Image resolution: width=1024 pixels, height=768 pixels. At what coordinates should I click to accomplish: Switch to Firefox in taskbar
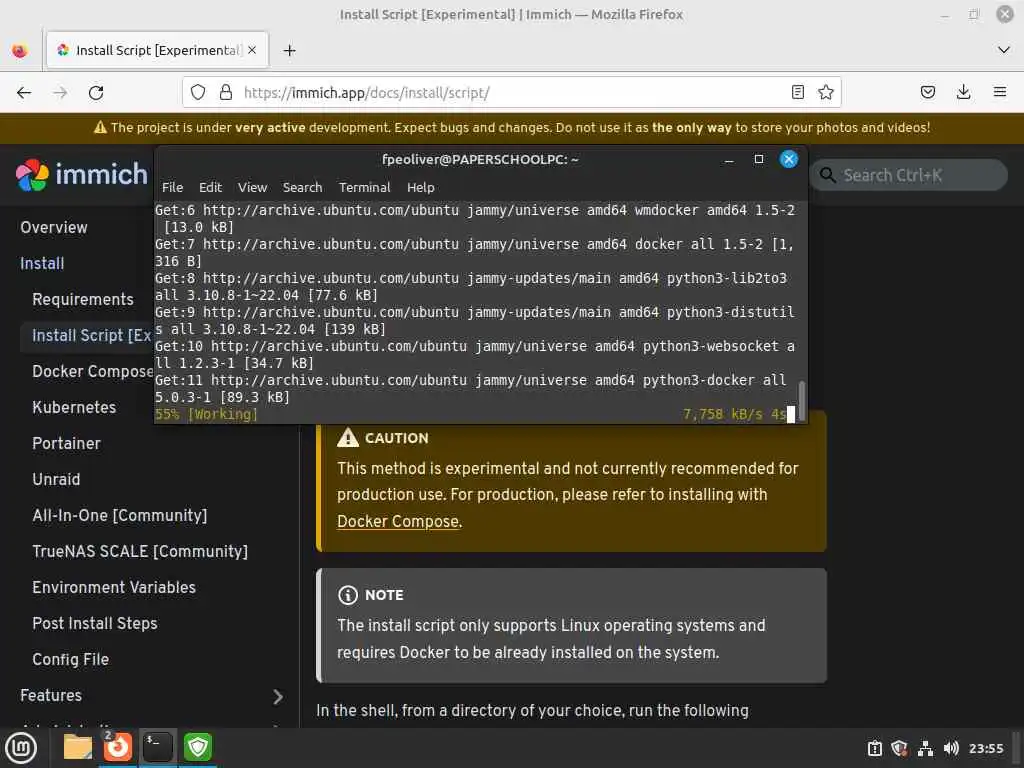click(118, 747)
